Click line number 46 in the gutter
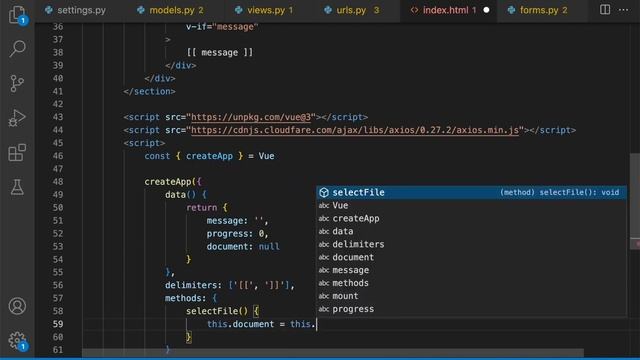Image resolution: width=640 pixels, height=360 pixels. [x=58, y=156]
